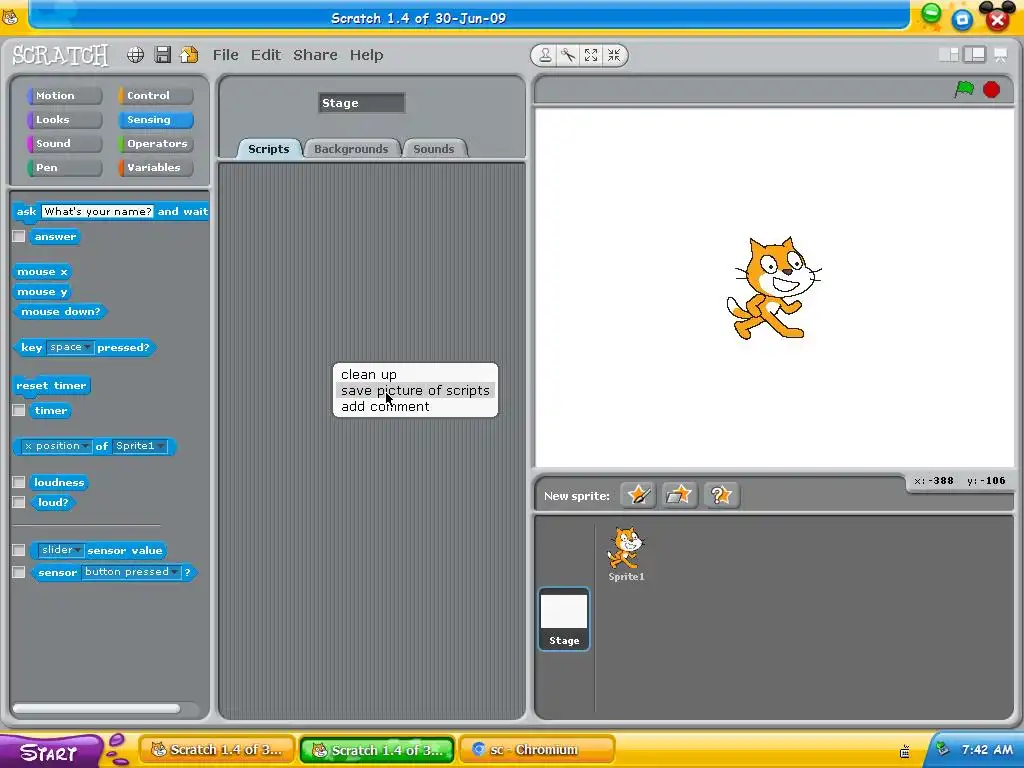Viewport: 1024px width, 768px height.
Task: Toggle the timer reporter checkbox
Action: point(19,410)
